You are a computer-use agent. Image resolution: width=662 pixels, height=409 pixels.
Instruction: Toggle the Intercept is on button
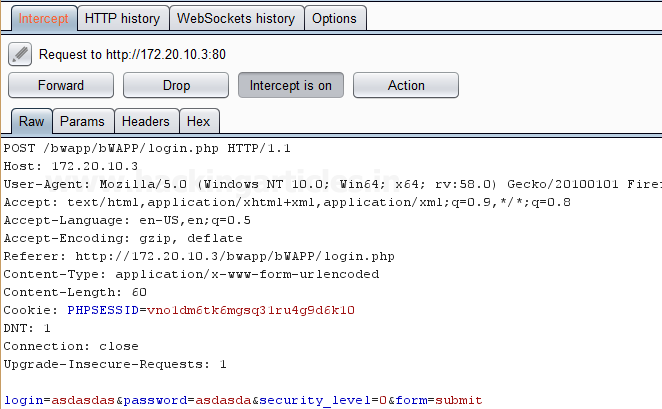(x=290, y=85)
